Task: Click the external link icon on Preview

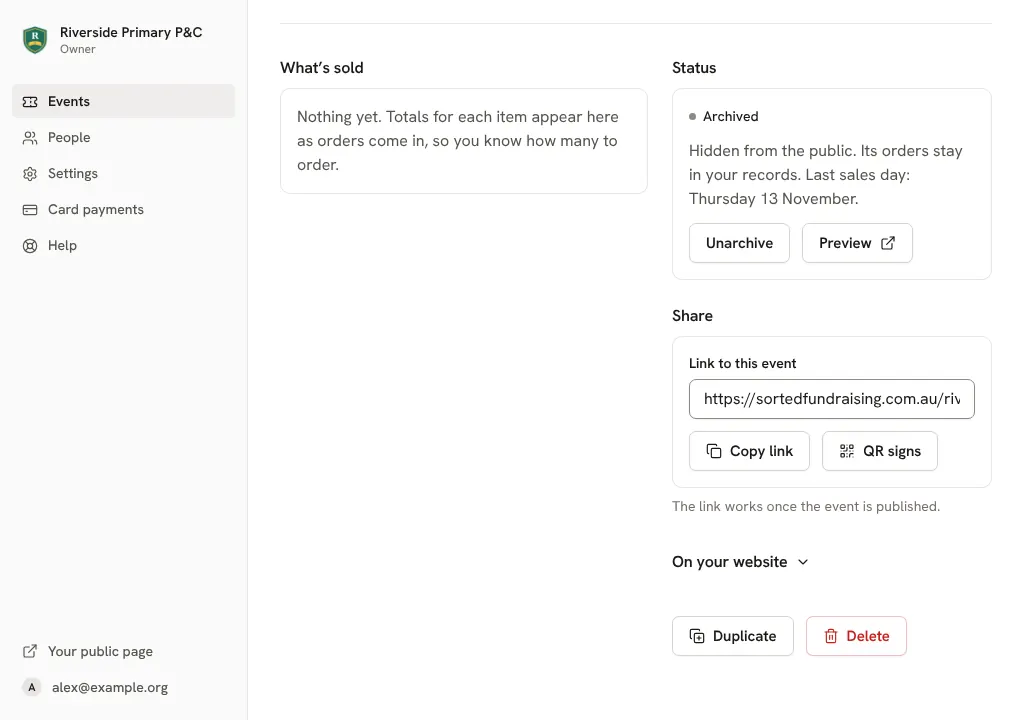Action: pos(888,243)
